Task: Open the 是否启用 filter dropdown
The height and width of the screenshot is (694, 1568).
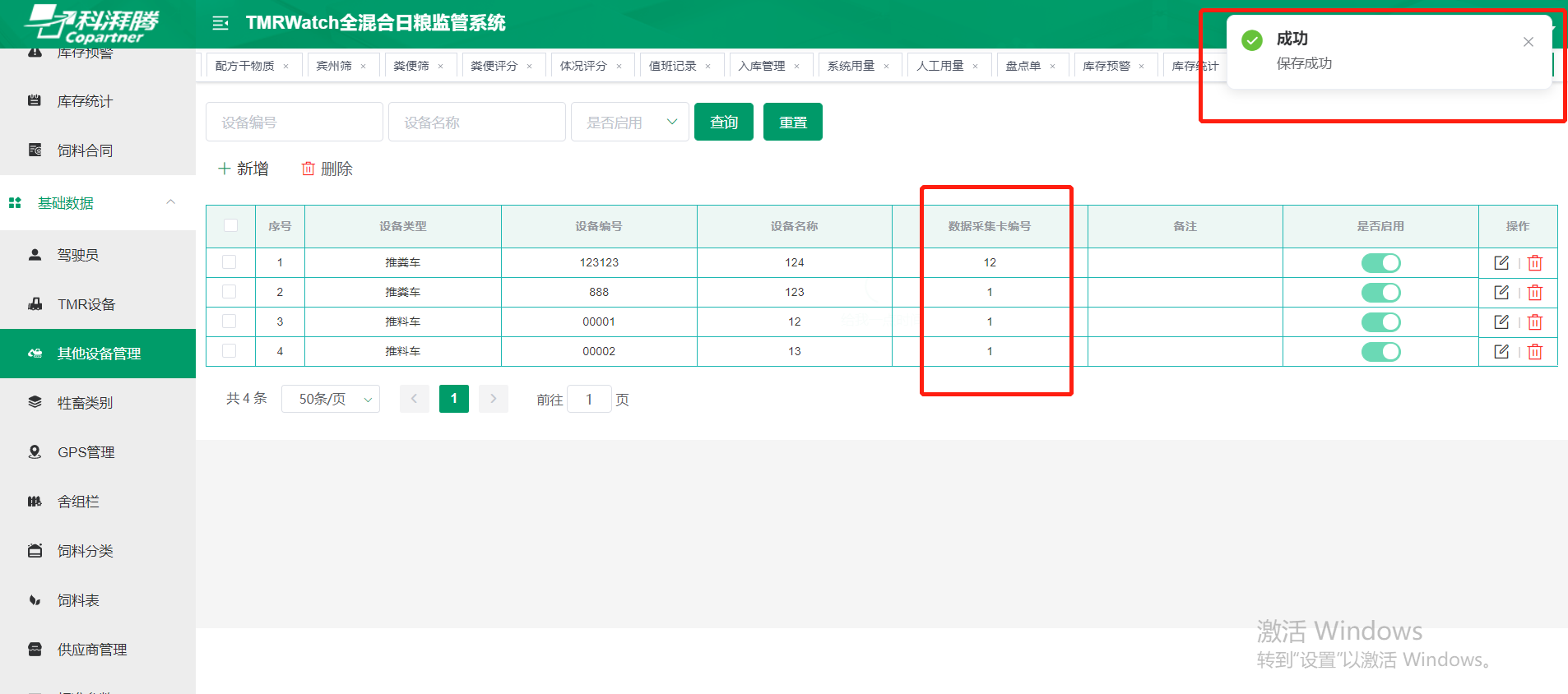Action: [629, 123]
